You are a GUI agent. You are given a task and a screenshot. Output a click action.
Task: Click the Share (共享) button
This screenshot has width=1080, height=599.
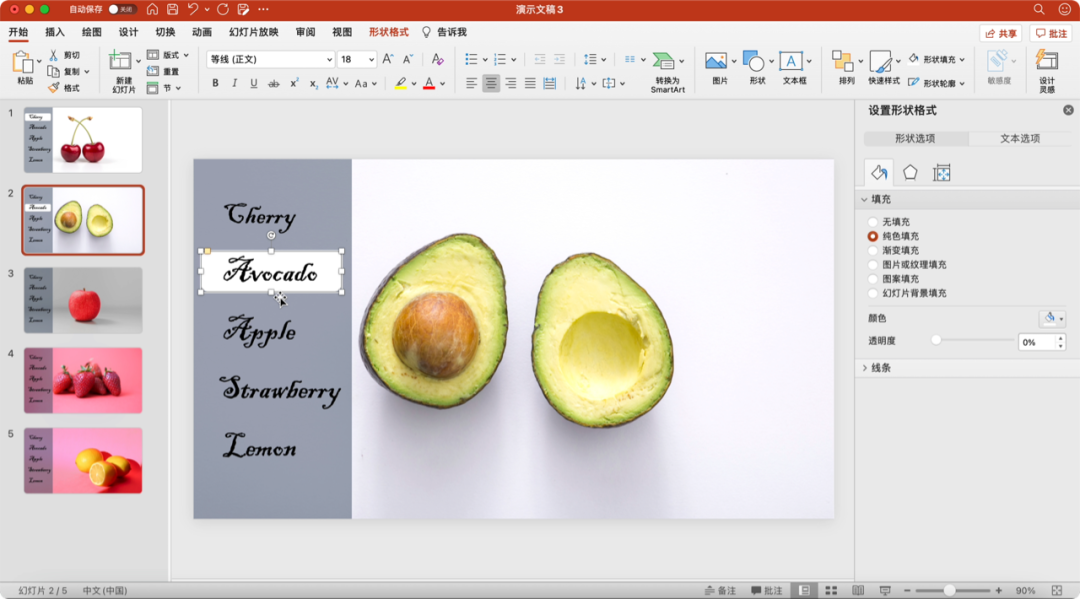[x=1000, y=33]
